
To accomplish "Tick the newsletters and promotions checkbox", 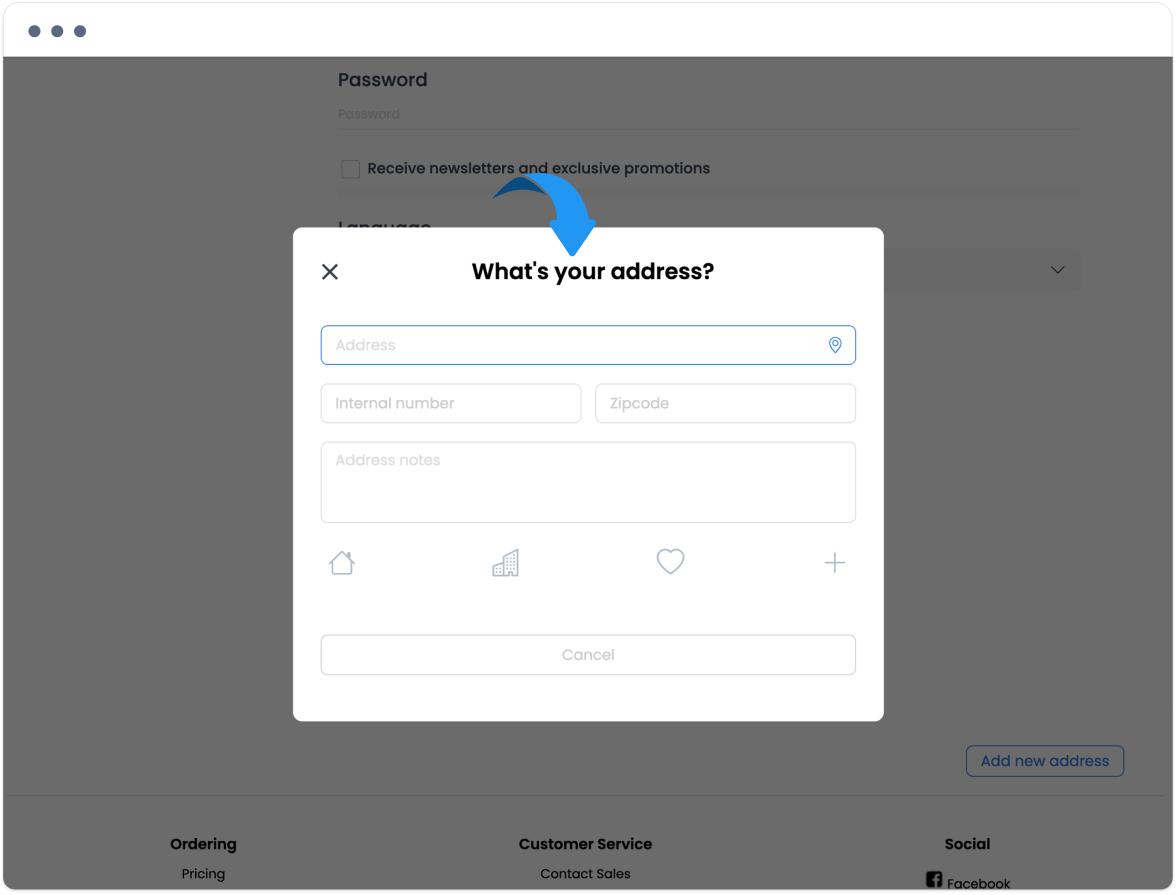I will pos(350,169).
